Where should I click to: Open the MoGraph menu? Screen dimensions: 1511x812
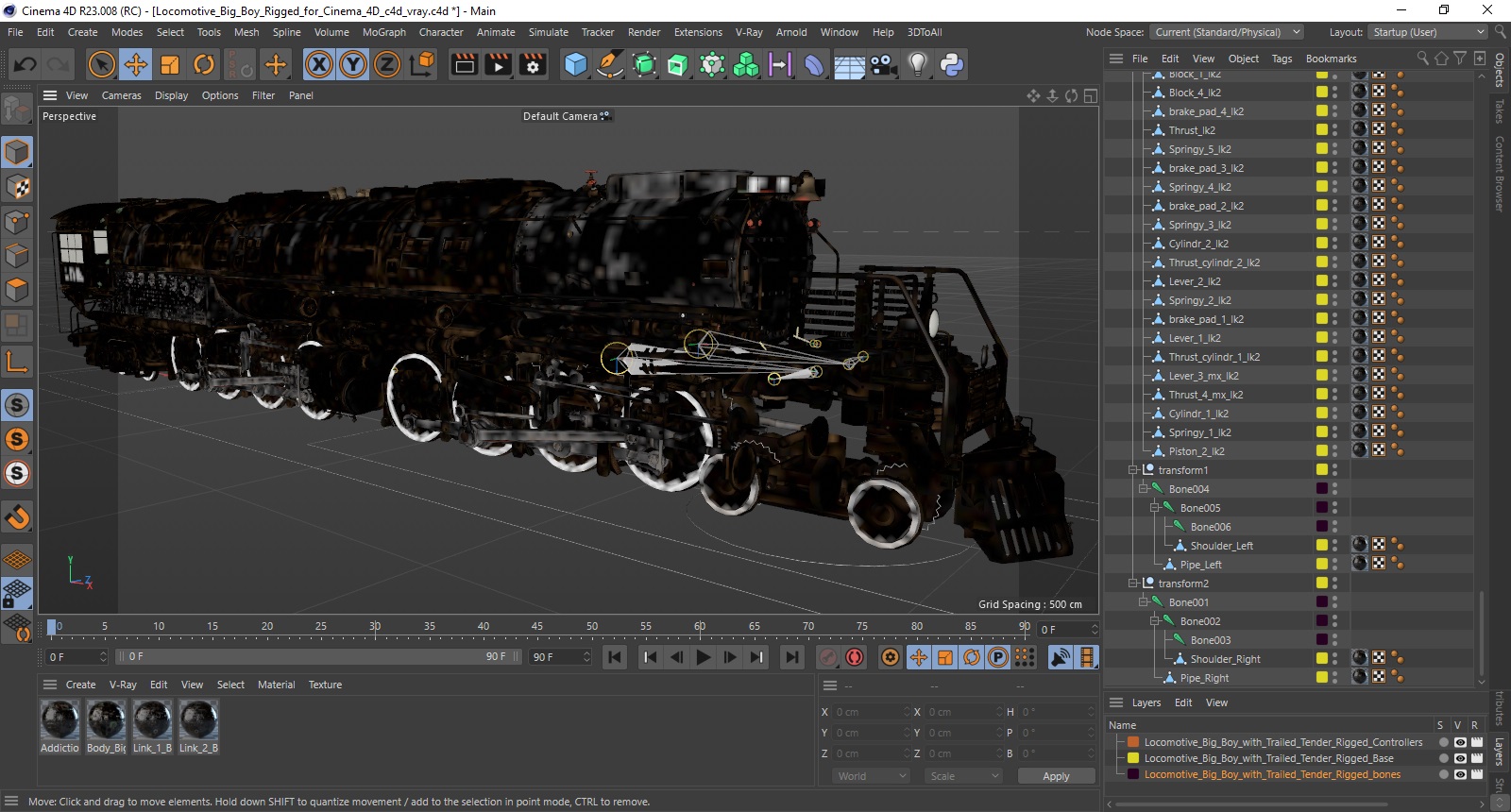(x=384, y=32)
